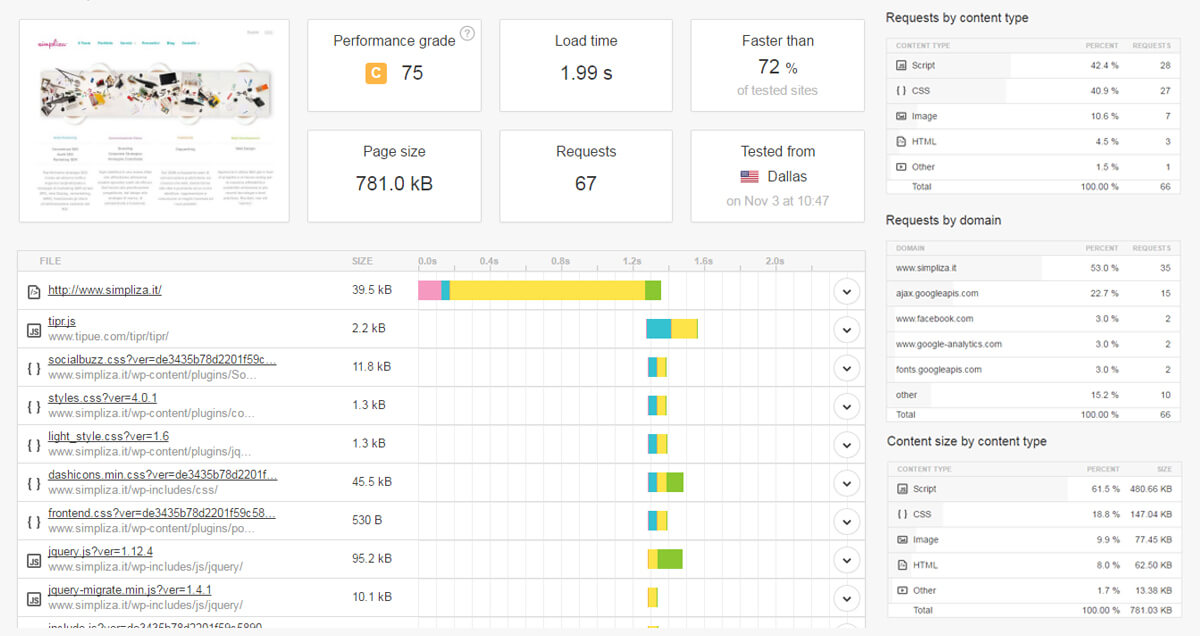
Task: Click CSS icon in Content size table
Action: (902, 514)
